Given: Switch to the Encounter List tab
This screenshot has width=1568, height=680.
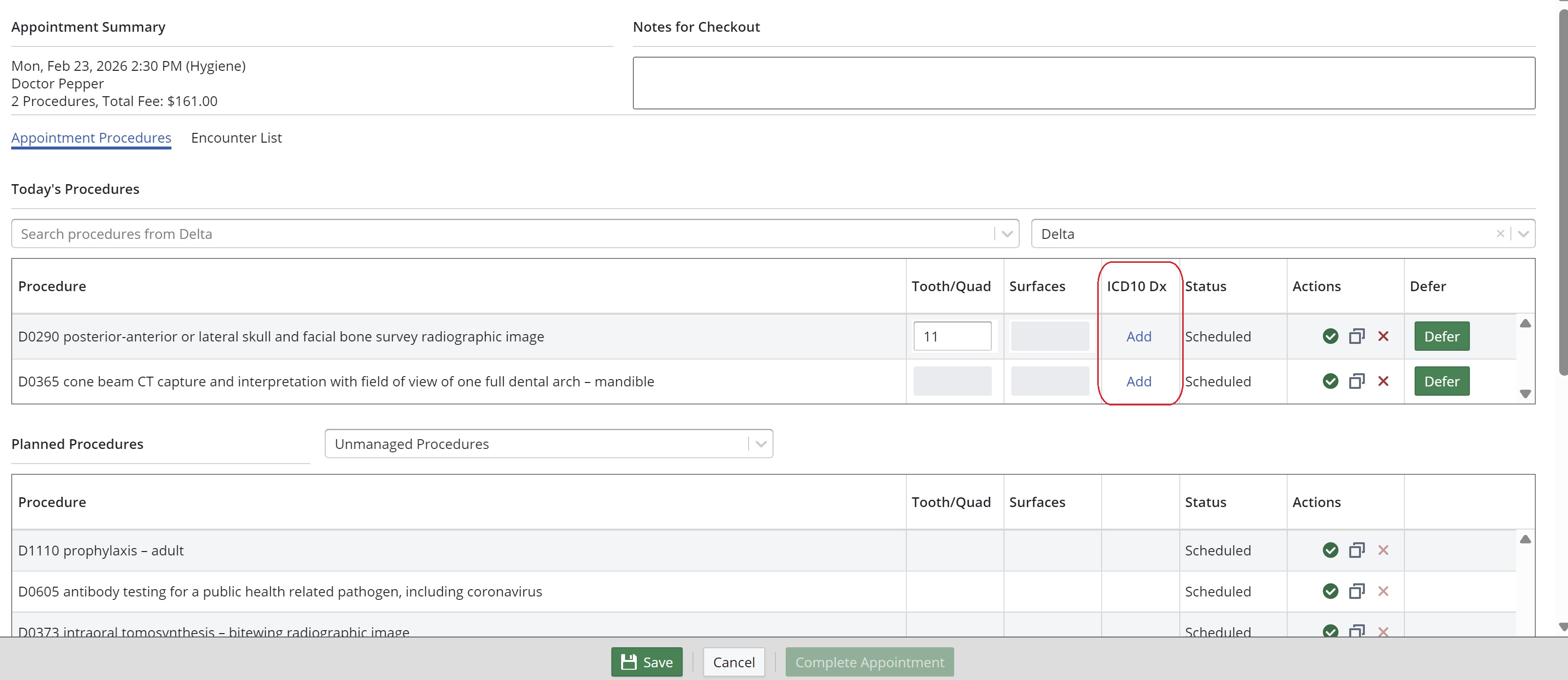Looking at the screenshot, I should pyautogui.click(x=236, y=138).
